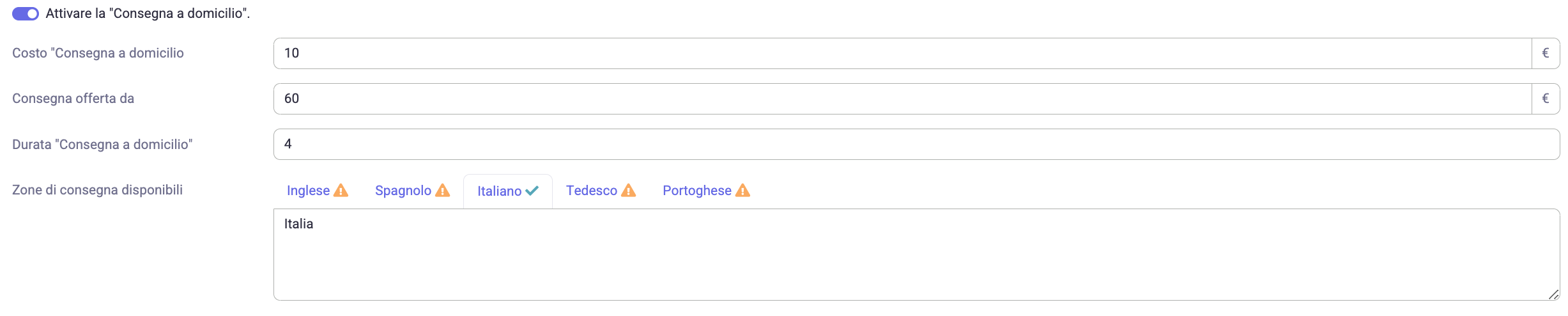Focus the delivery cost field containing 10
Viewport: 1568px width, 316px height.
pyautogui.click(x=902, y=53)
